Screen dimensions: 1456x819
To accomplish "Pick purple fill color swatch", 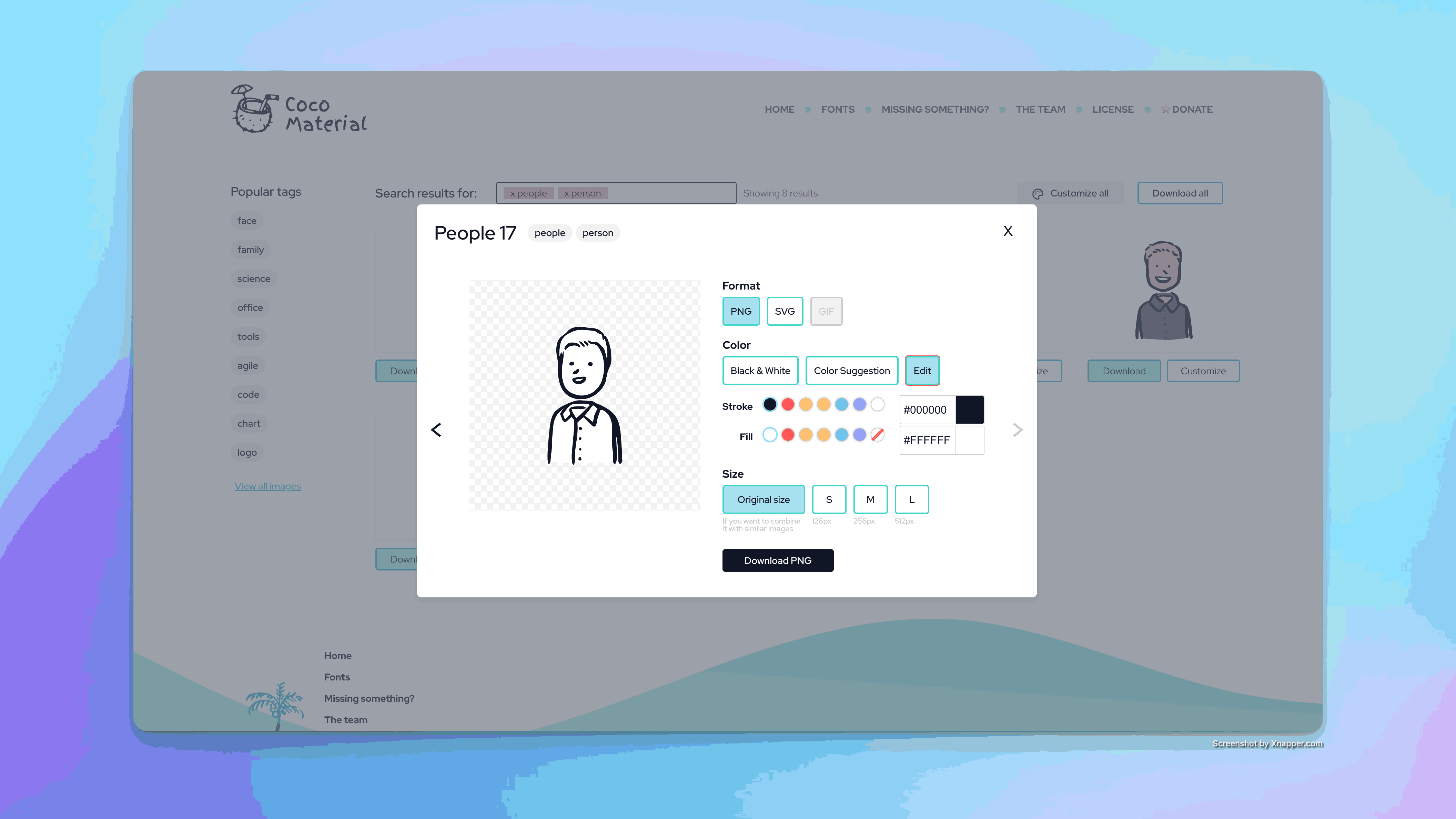I will pos(860,435).
